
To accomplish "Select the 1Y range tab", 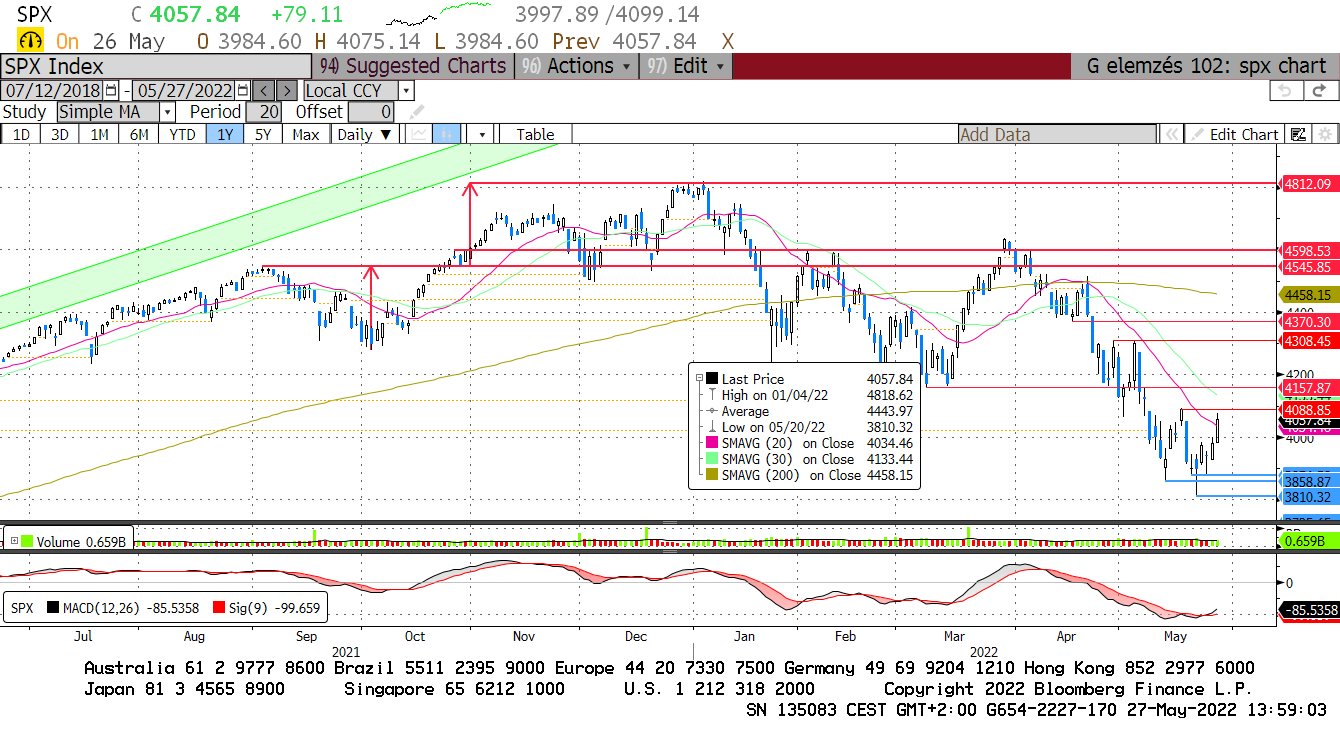I will (225, 134).
